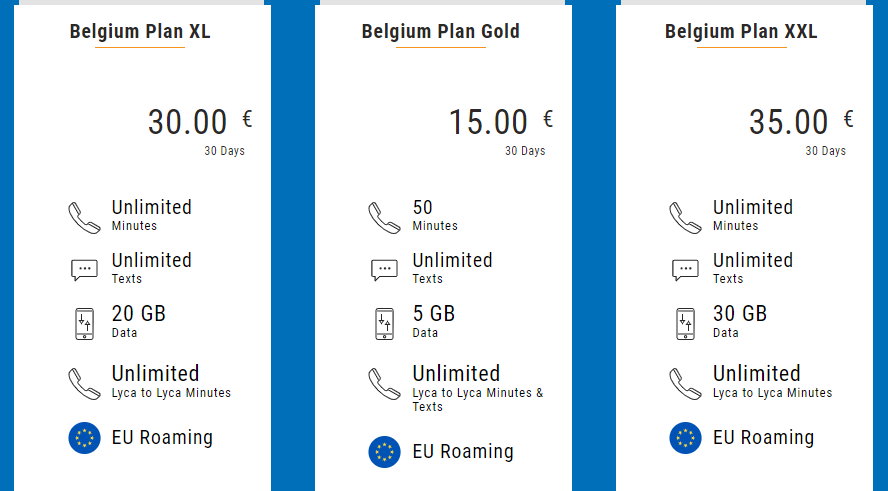Click the 5 GB Data text
The width and height of the screenshot is (888, 491).
tap(434, 321)
